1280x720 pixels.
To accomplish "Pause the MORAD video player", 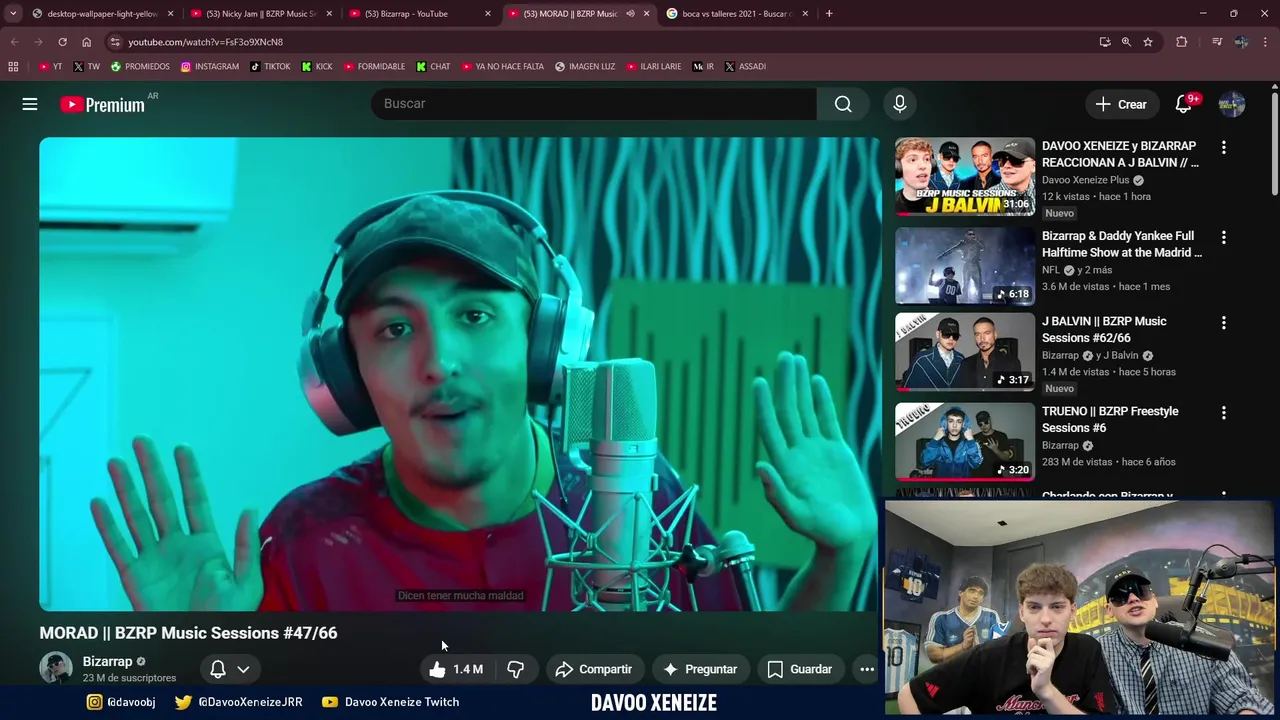I will pos(459,374).
